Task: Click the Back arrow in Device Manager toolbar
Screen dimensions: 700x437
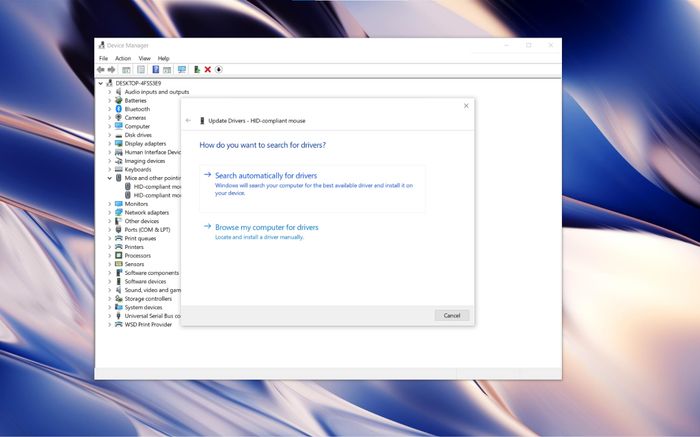Action: coord(101,69)
